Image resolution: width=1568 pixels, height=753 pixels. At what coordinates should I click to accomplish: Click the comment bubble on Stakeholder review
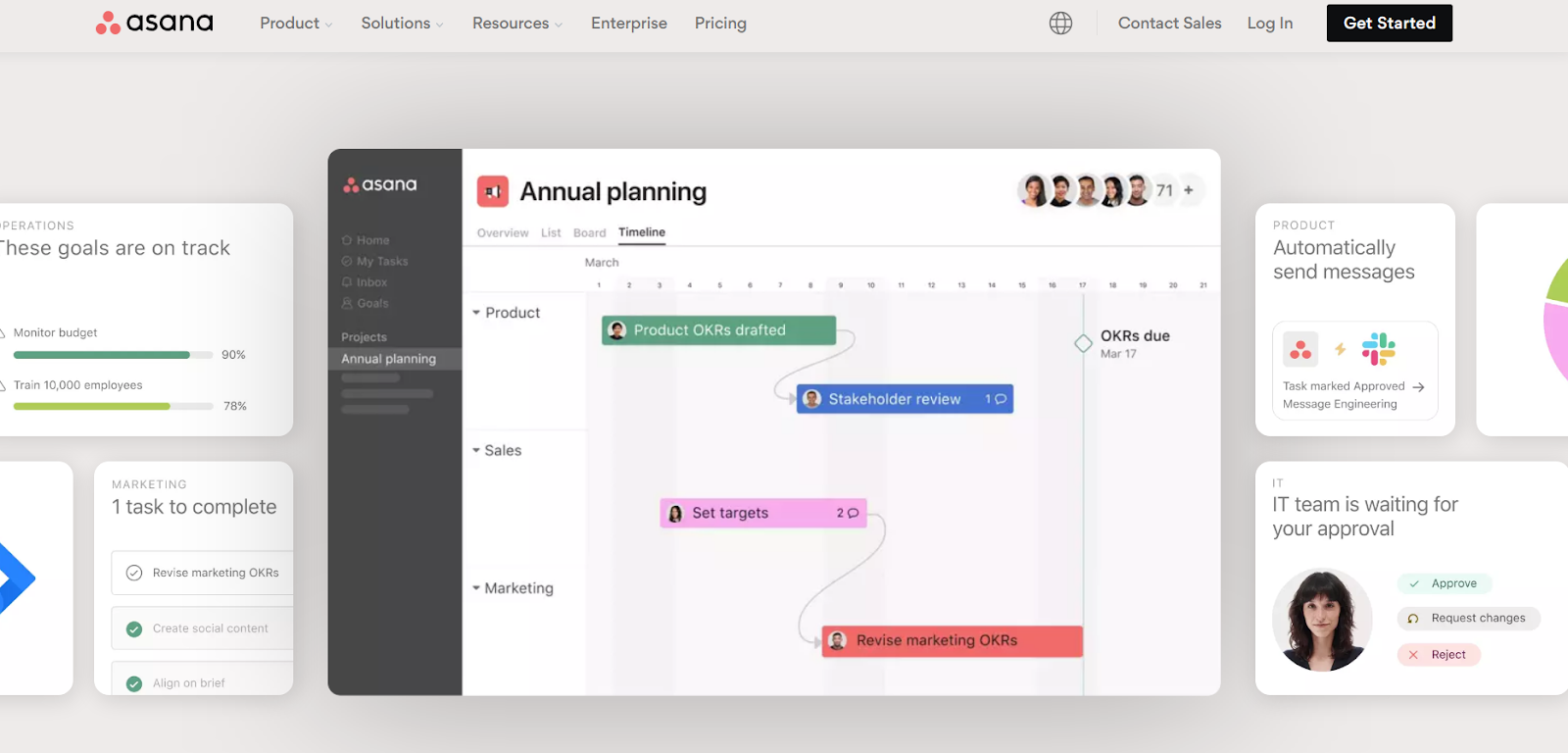1001,399
